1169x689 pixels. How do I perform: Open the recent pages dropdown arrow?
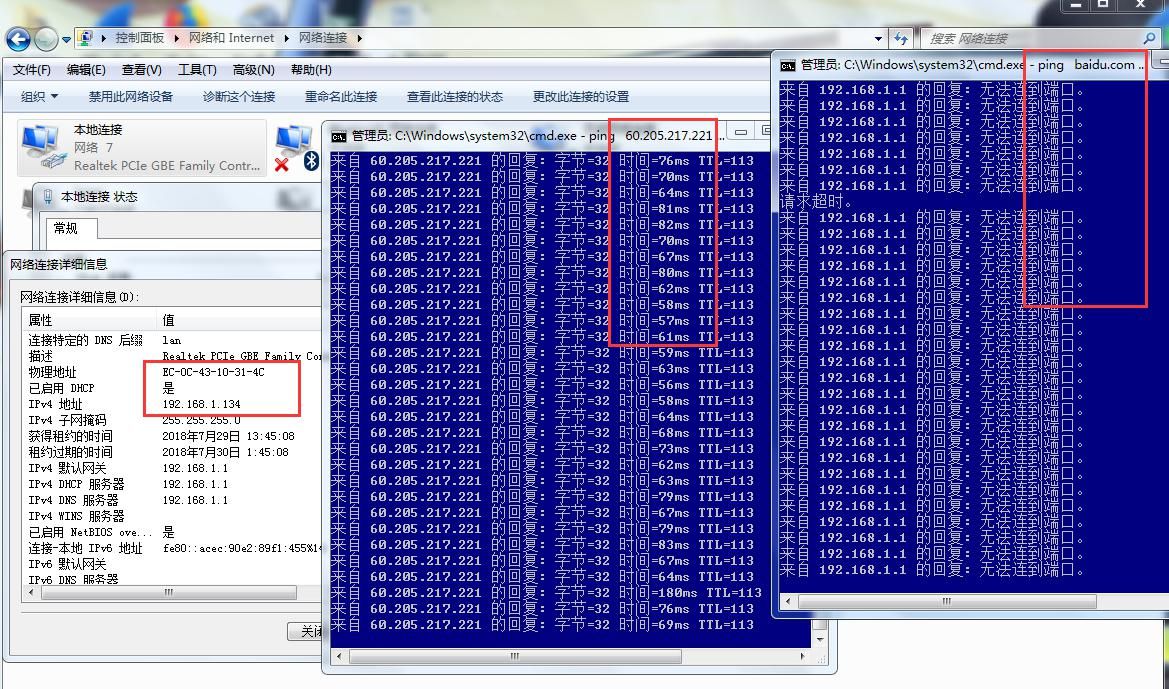pos(66,39)
